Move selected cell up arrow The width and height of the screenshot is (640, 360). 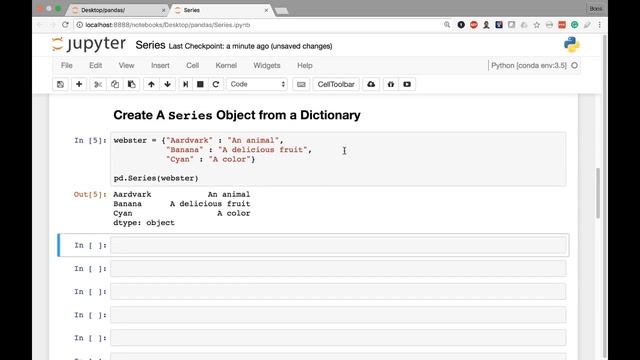pyautogui.click(x=151, y=84)
